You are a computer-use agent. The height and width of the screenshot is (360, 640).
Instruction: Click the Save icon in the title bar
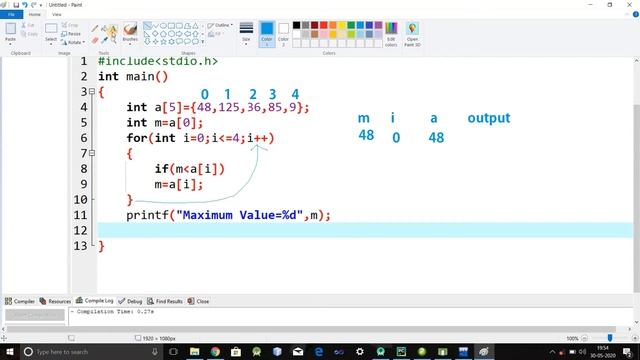tap(16, 5)
